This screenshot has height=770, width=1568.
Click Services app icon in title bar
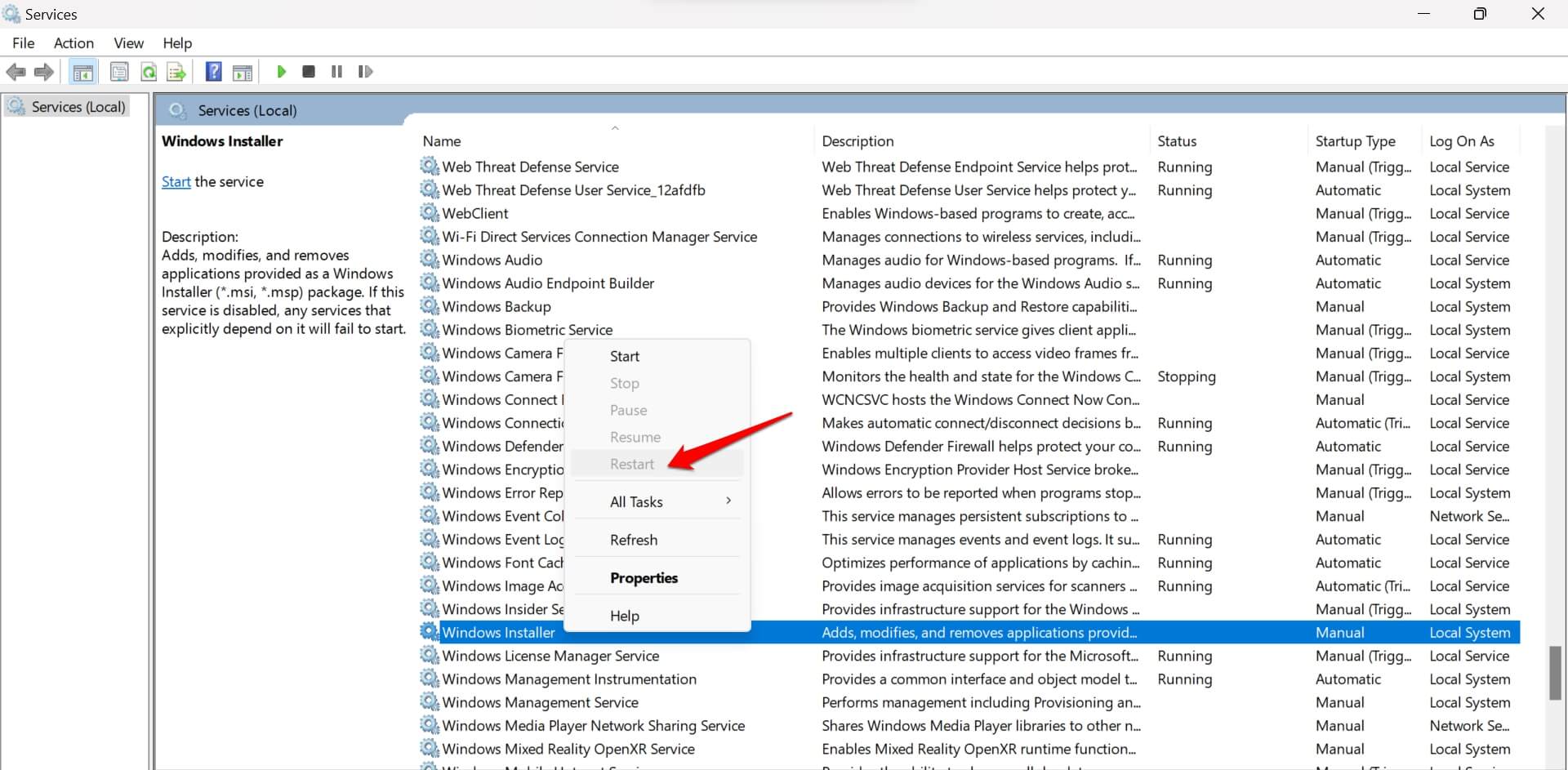point(11,14)
